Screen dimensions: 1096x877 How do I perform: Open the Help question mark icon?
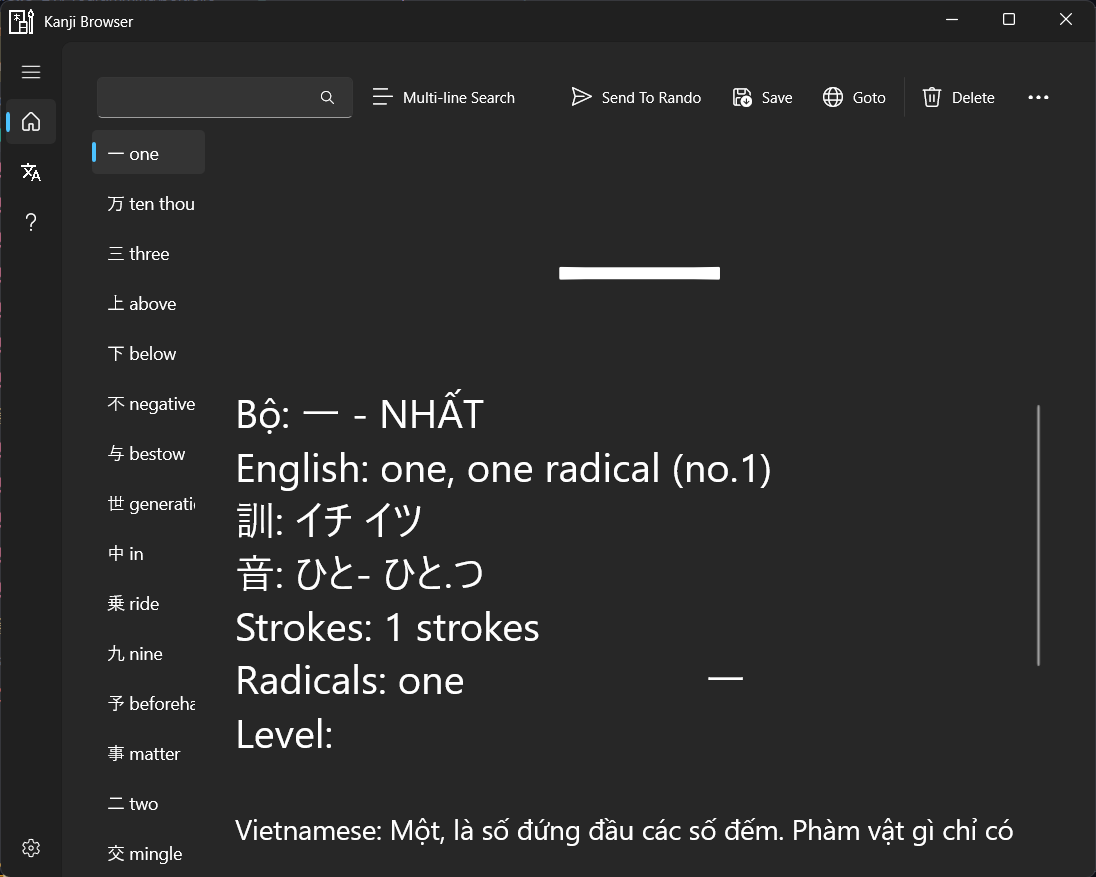pyautogui.click(x=31, y=222)
